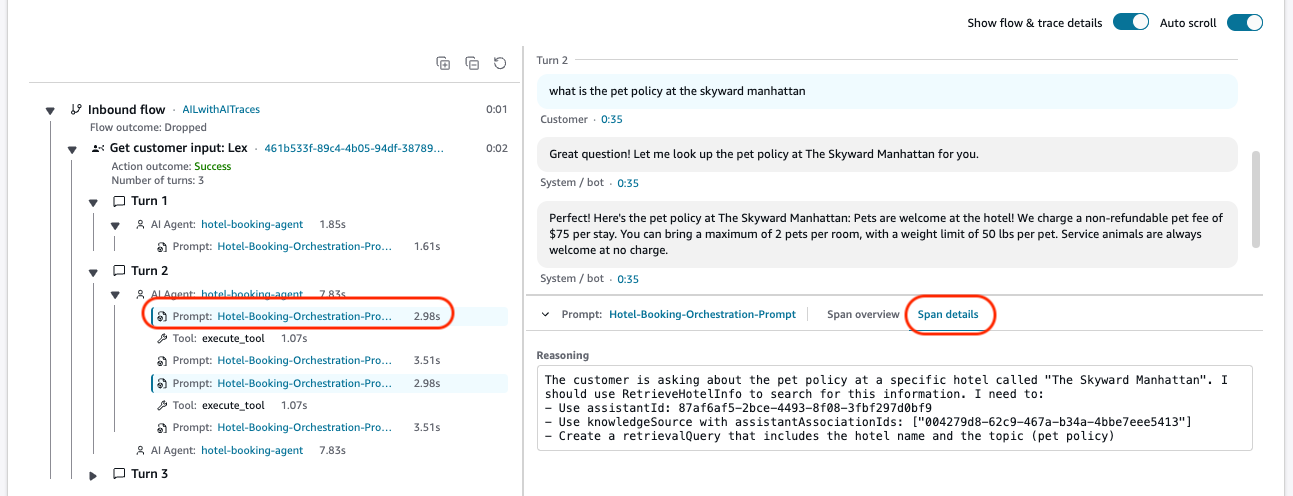Click inside the Reasoning text box
Image resolution: width=1293 pixels, height=496 pixels.
(896, 408)
